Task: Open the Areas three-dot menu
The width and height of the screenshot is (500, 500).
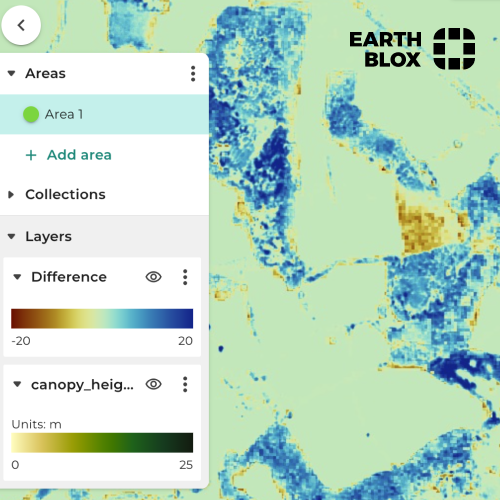Action: coord(193,73)
